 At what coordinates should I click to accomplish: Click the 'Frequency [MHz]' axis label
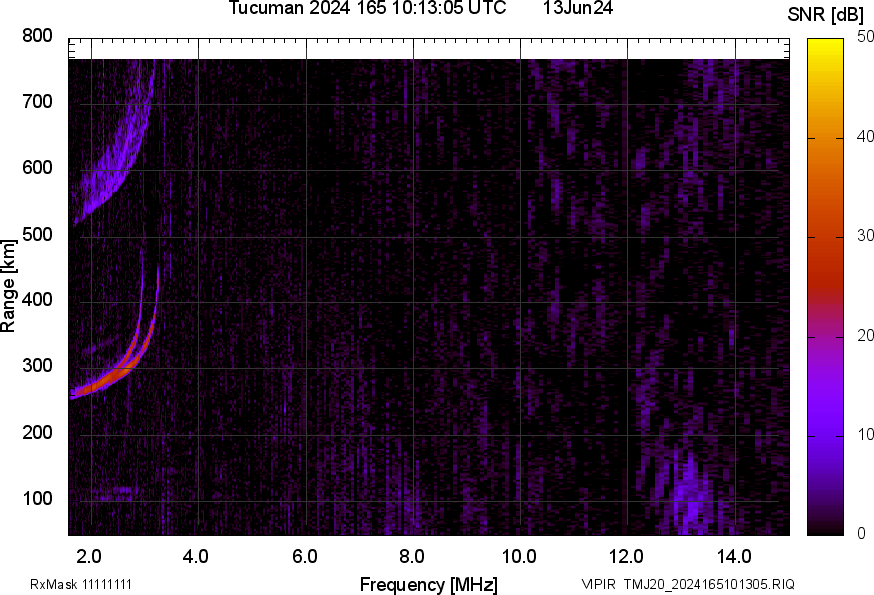pos(429,584)
